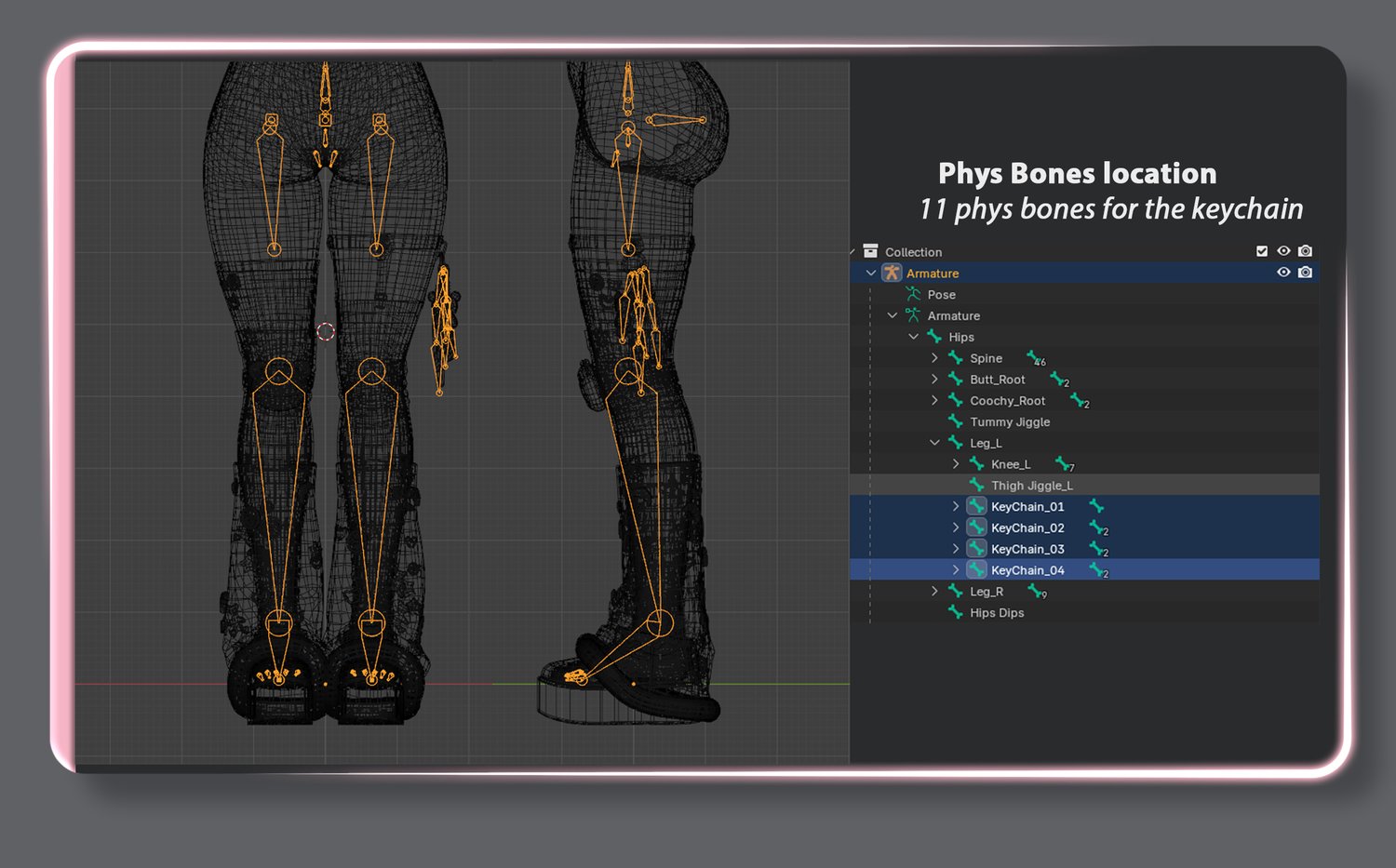1396x868 pixels.
Task: Select the Tummy Jiggle bone
Action: point(1010,422)
